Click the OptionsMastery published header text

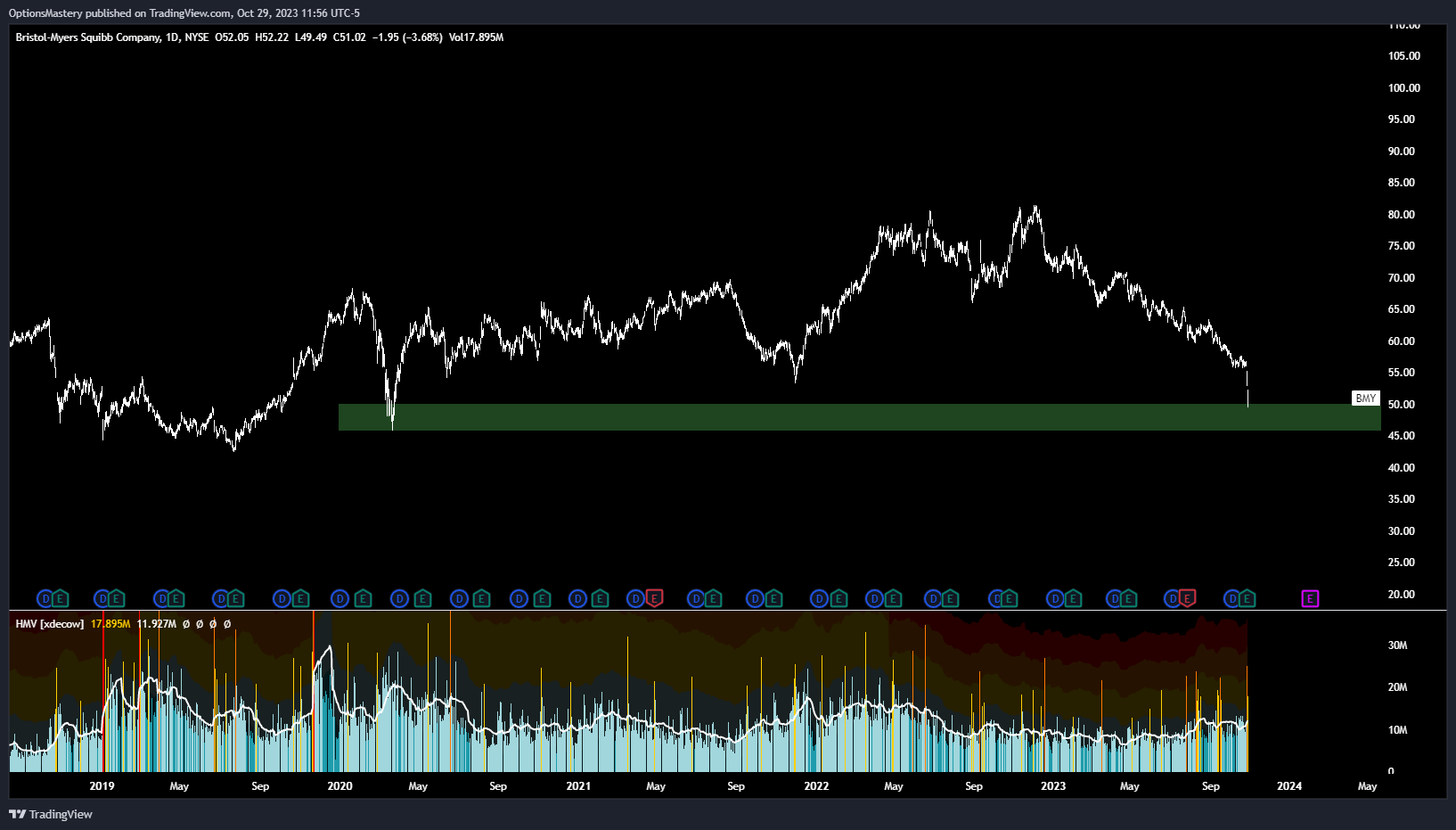point(184,13)
